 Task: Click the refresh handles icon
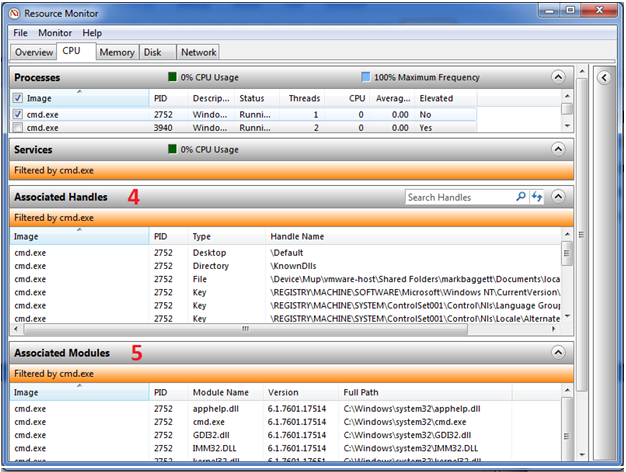tap(536, 198)
